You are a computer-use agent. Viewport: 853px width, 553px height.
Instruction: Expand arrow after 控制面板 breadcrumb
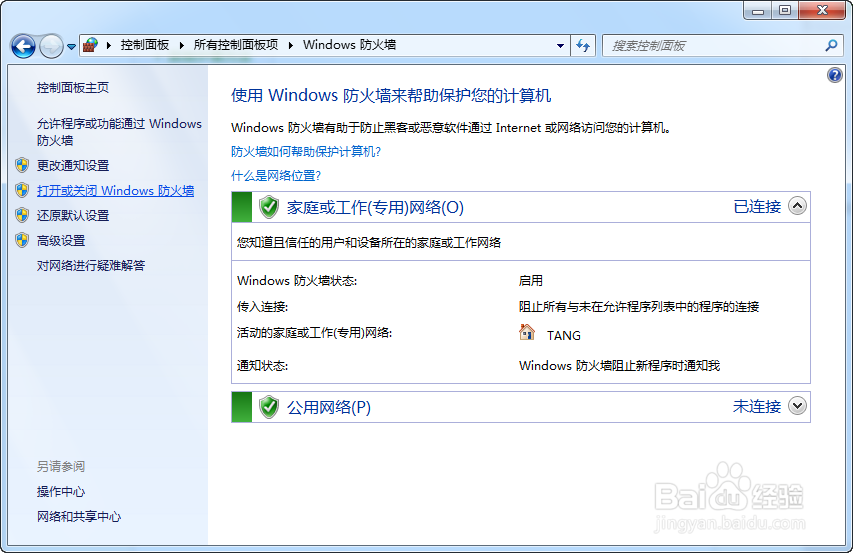pyautogui.click(x=181, y=45)
